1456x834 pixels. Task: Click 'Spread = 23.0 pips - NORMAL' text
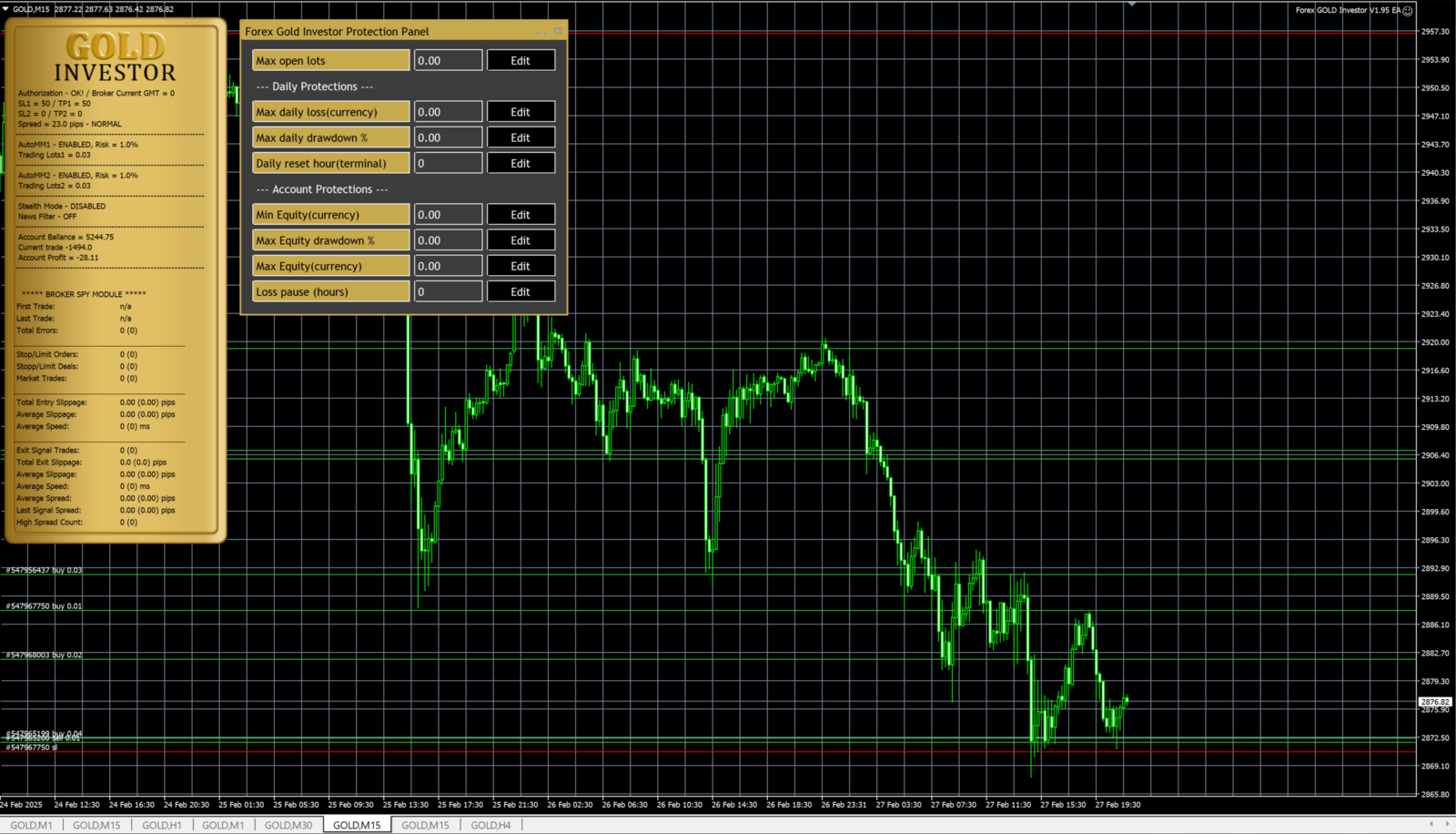coord(69,124)
